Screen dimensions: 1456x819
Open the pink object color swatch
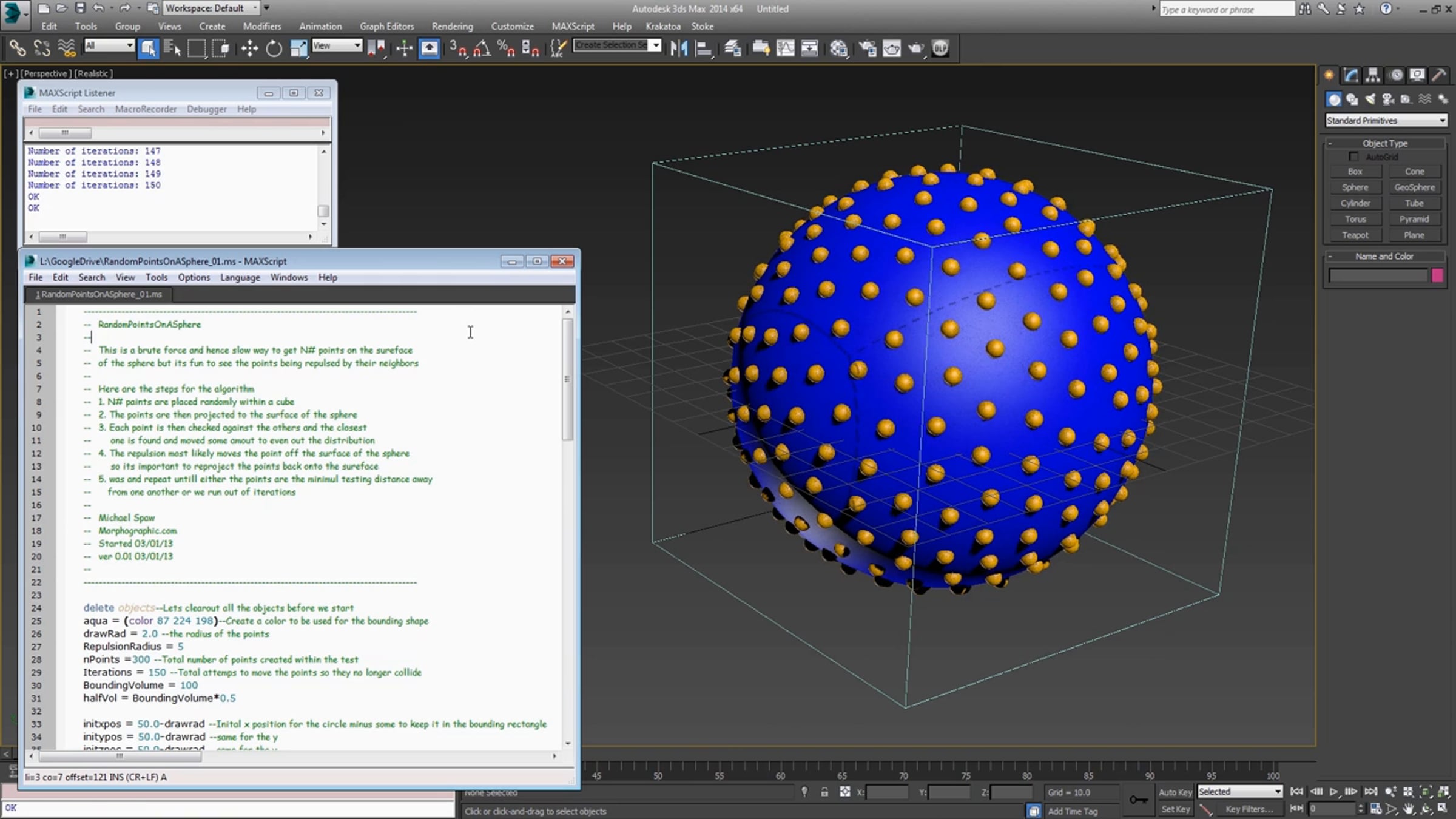[x=1437, y=275]
